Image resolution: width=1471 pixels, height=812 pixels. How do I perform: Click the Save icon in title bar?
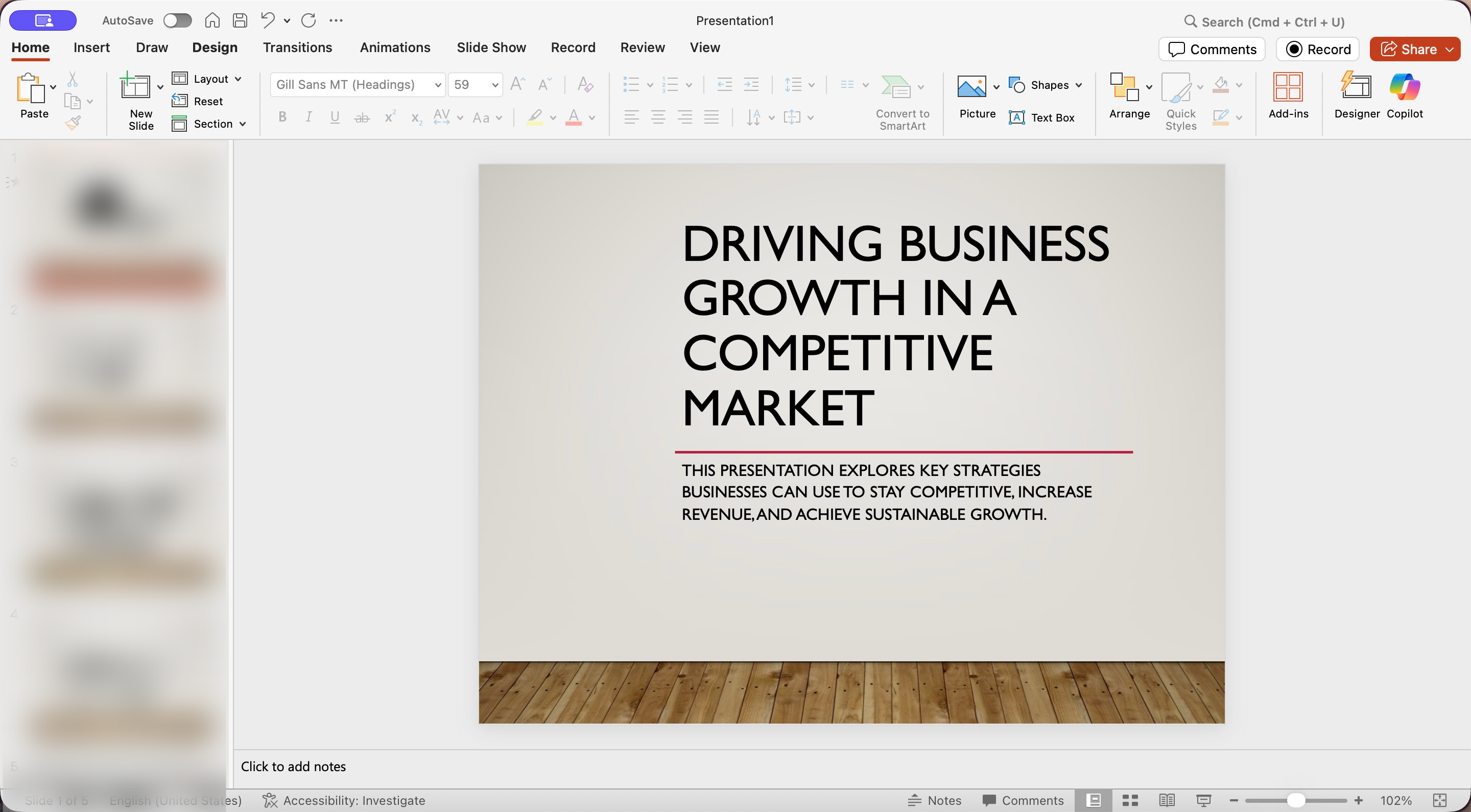click(241, 20)
